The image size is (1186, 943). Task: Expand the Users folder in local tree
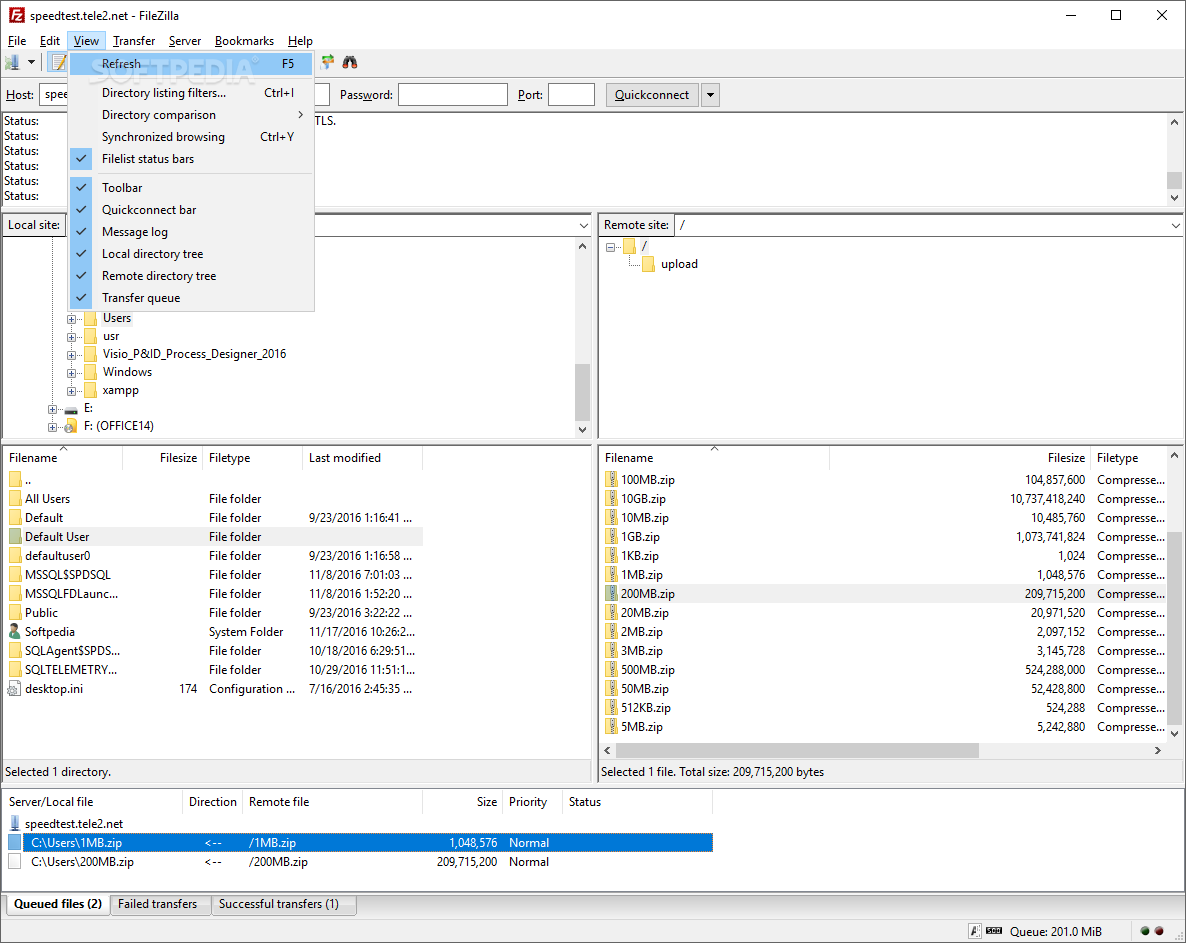click(71, 318)
